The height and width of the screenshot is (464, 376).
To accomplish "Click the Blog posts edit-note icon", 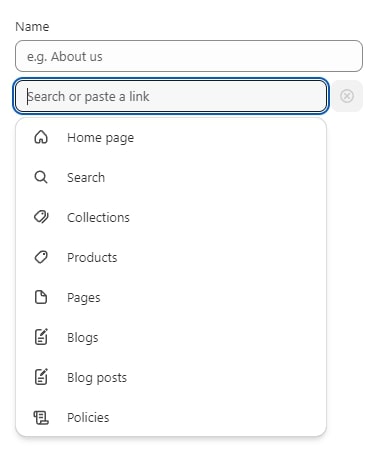I will click(41, 377).
